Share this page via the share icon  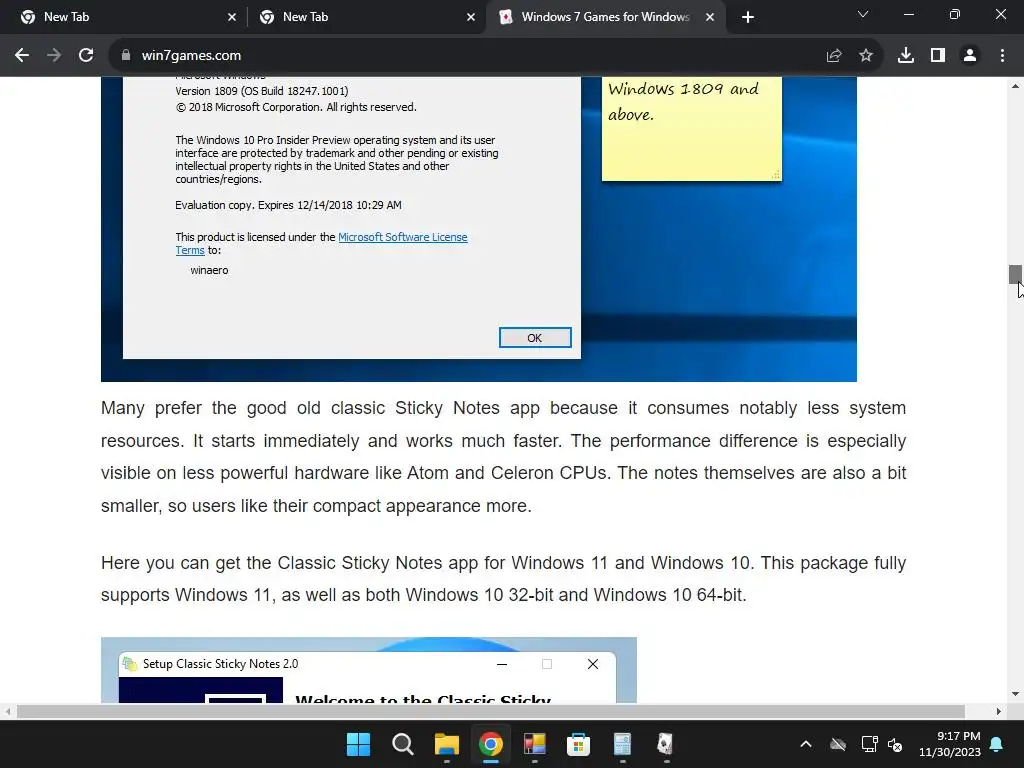834,56
